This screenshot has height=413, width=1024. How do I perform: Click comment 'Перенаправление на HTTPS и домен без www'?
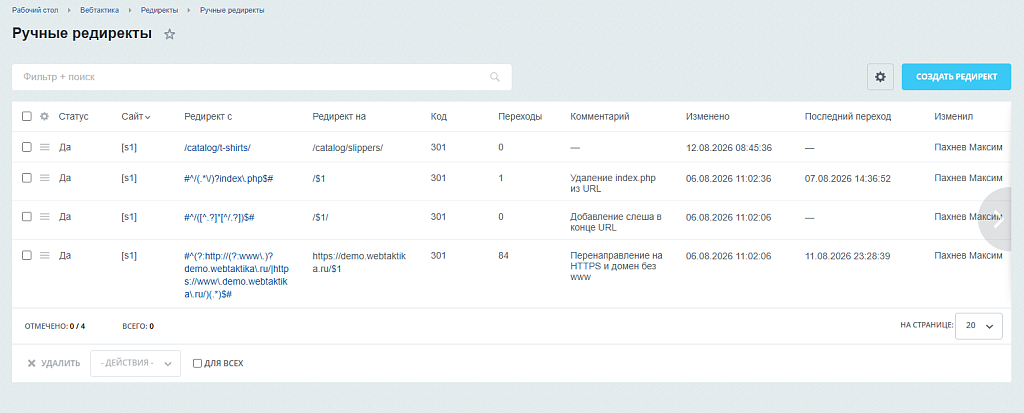click(616, 266)
